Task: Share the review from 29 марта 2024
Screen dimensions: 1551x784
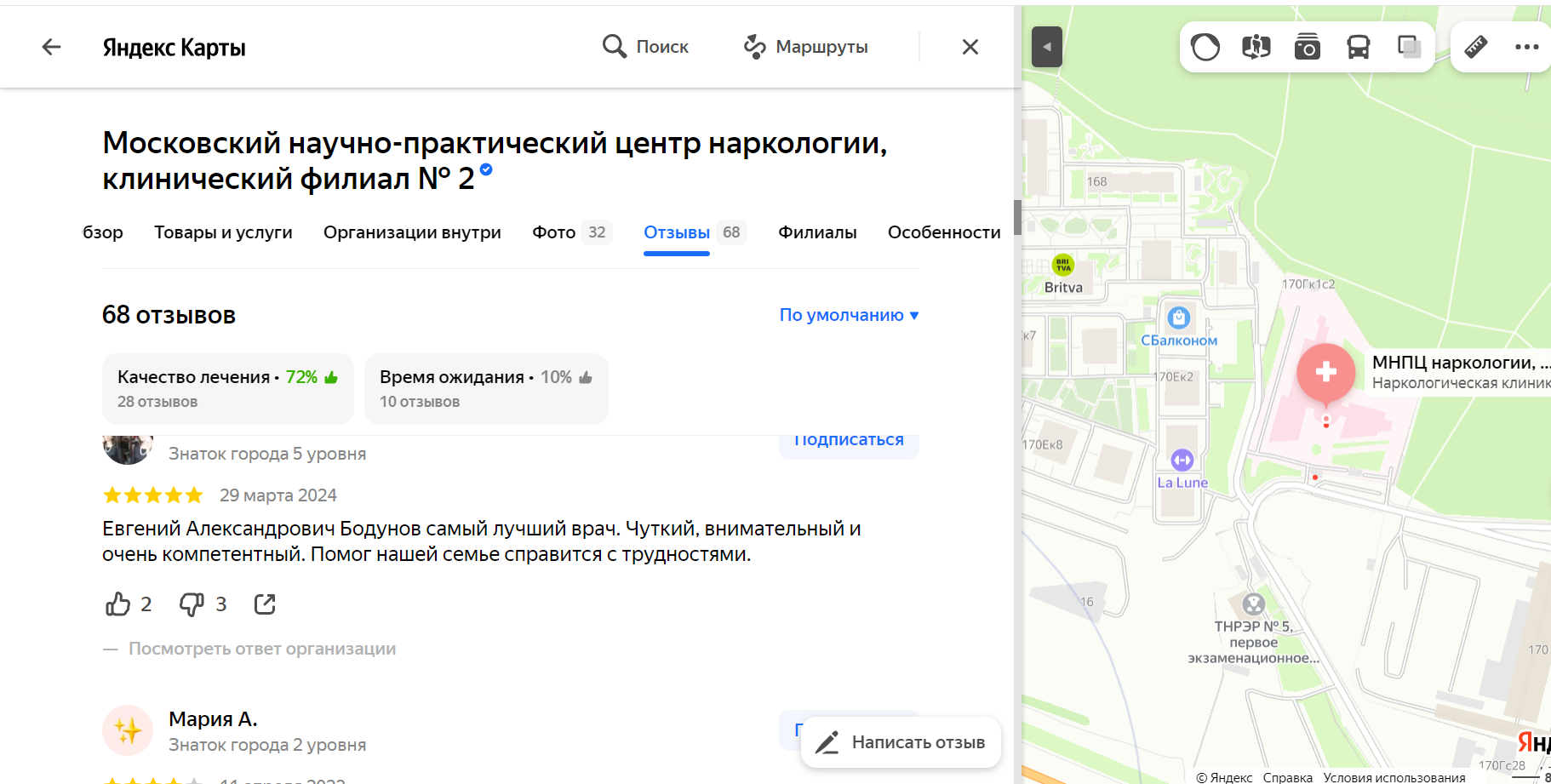Action: [265, 604]
